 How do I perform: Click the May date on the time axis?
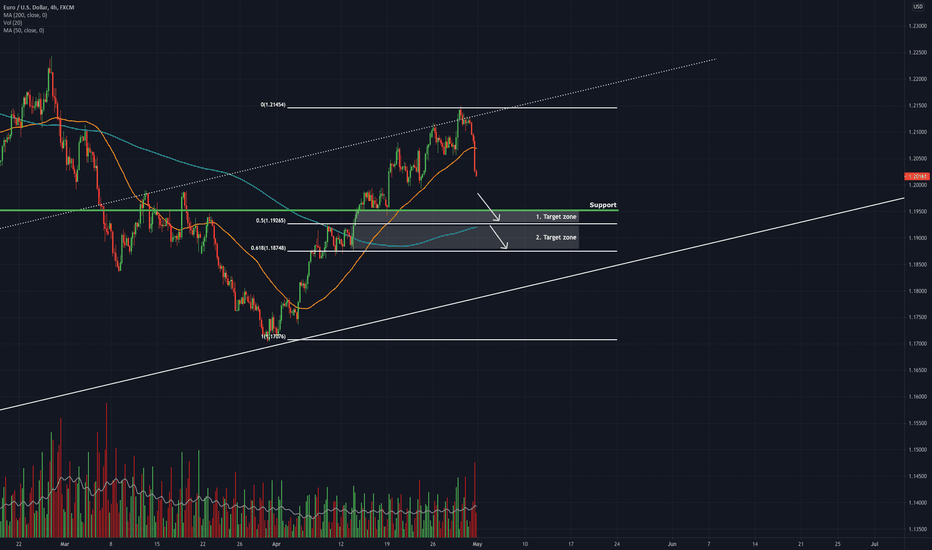coord(476,544)
